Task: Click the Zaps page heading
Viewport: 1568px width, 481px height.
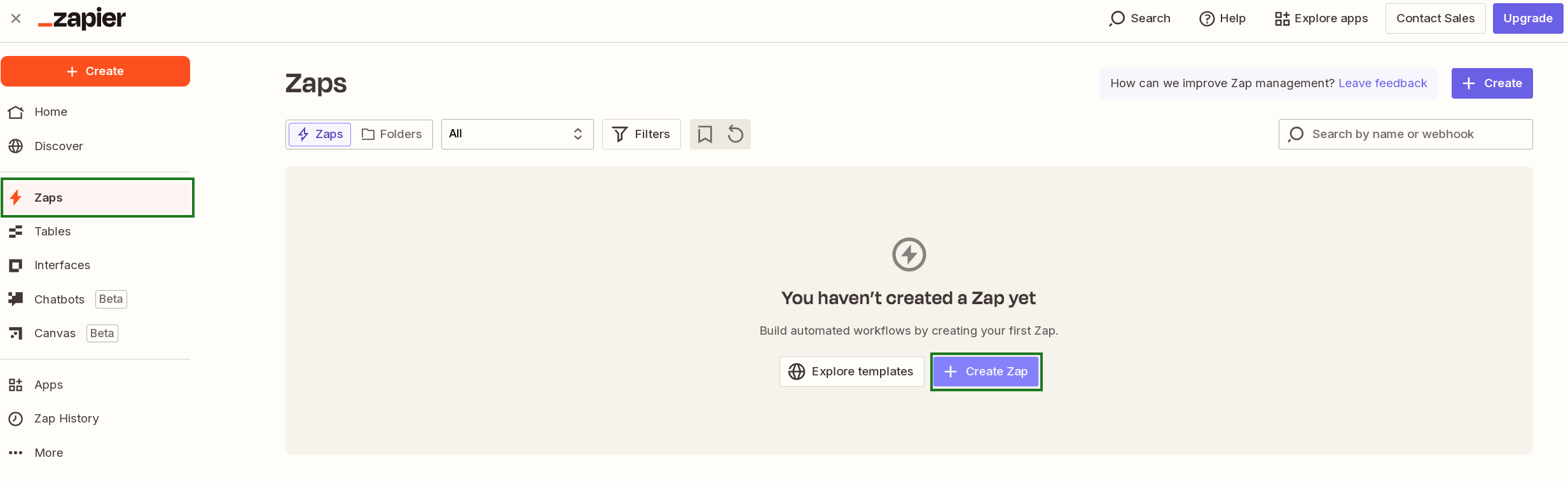Action: tap(316, 83)
